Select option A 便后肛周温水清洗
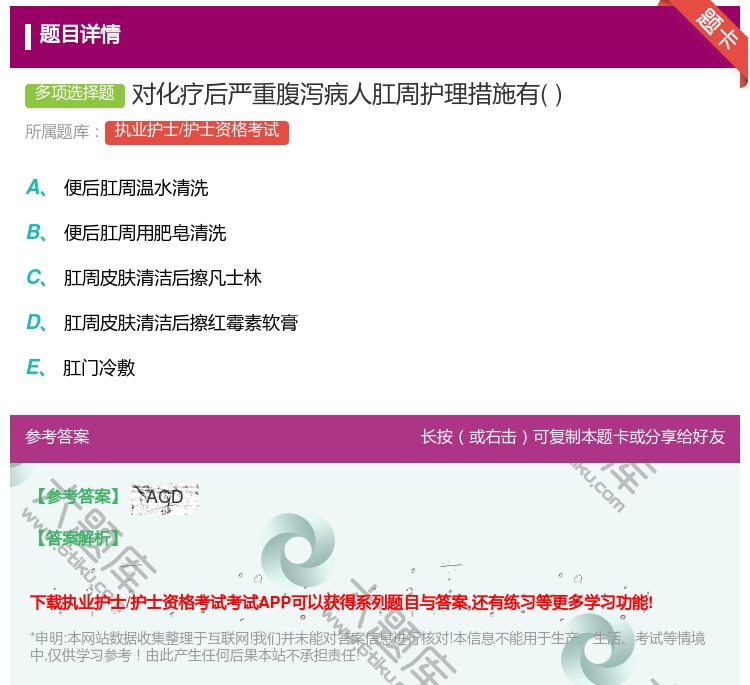Viewport: 750px width, 685px height. 136,188
